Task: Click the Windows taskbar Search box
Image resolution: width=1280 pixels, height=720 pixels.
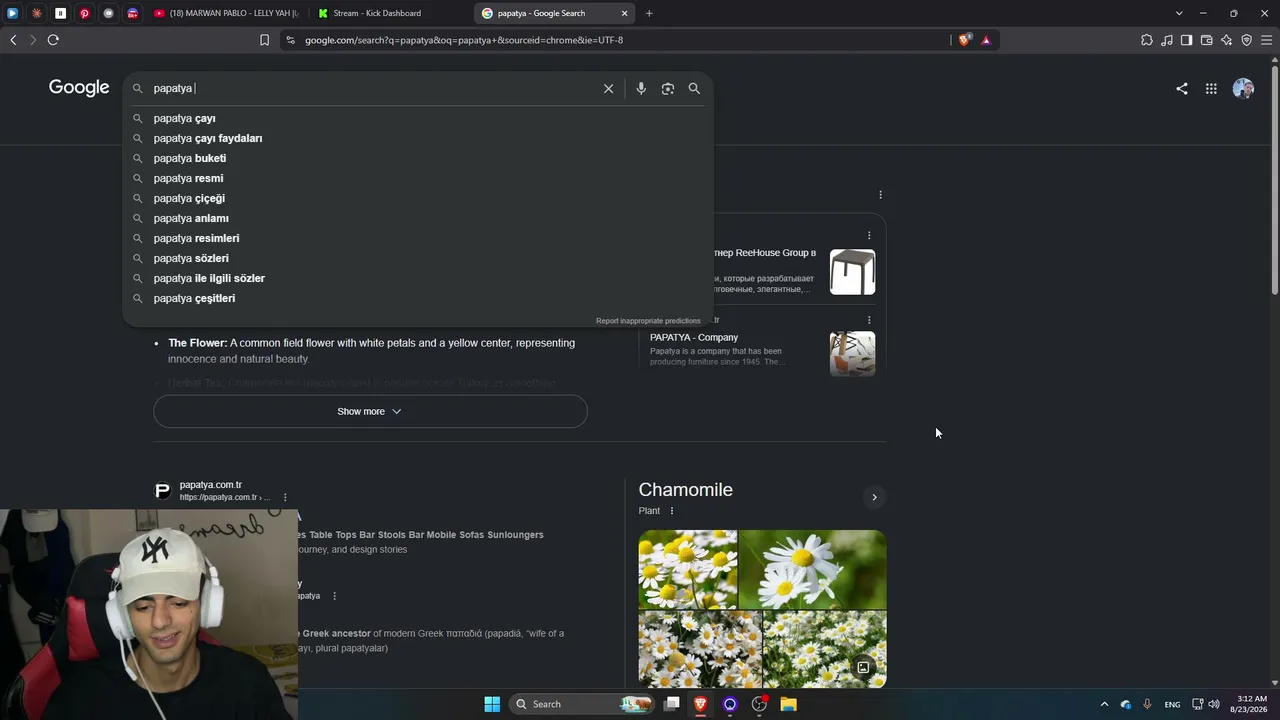Action: pos(582,704)
